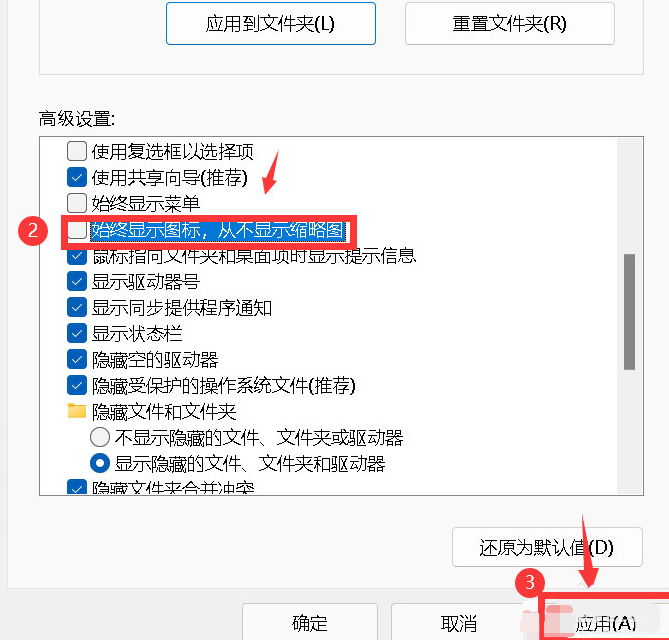Toggle 显示同步提供程序通知 checkbox
This screenshot has height=640, width=669.
[77, 308]
